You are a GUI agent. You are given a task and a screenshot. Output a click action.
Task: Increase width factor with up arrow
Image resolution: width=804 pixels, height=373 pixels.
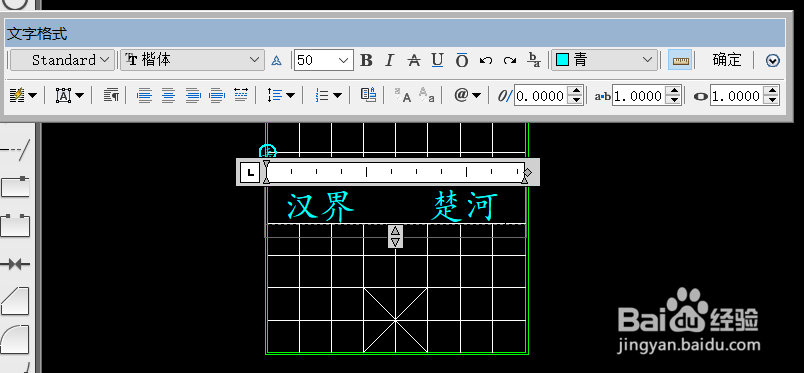coord(772,91)
